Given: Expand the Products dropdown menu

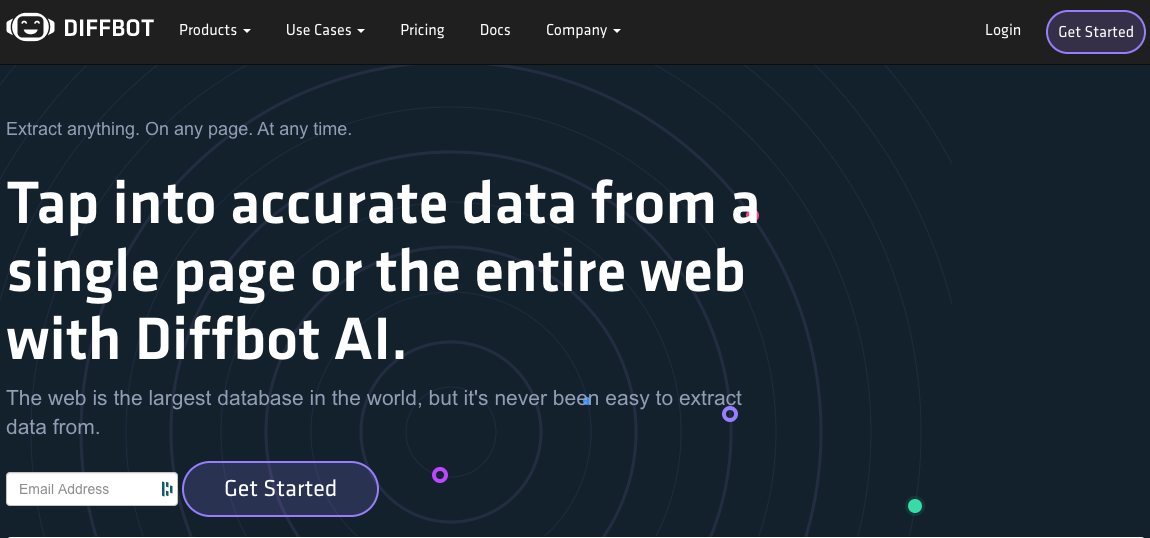Looking at the screenshot, I should click(214, 30).
